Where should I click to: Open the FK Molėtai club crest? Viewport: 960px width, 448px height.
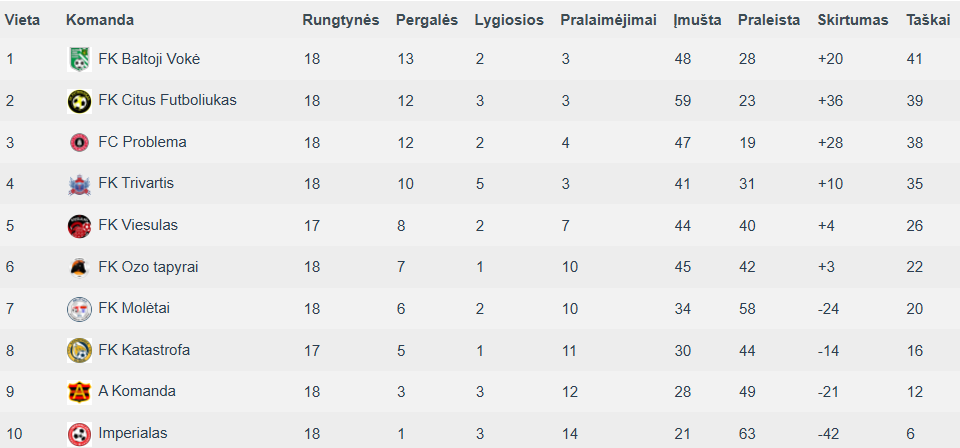[79, 308]
